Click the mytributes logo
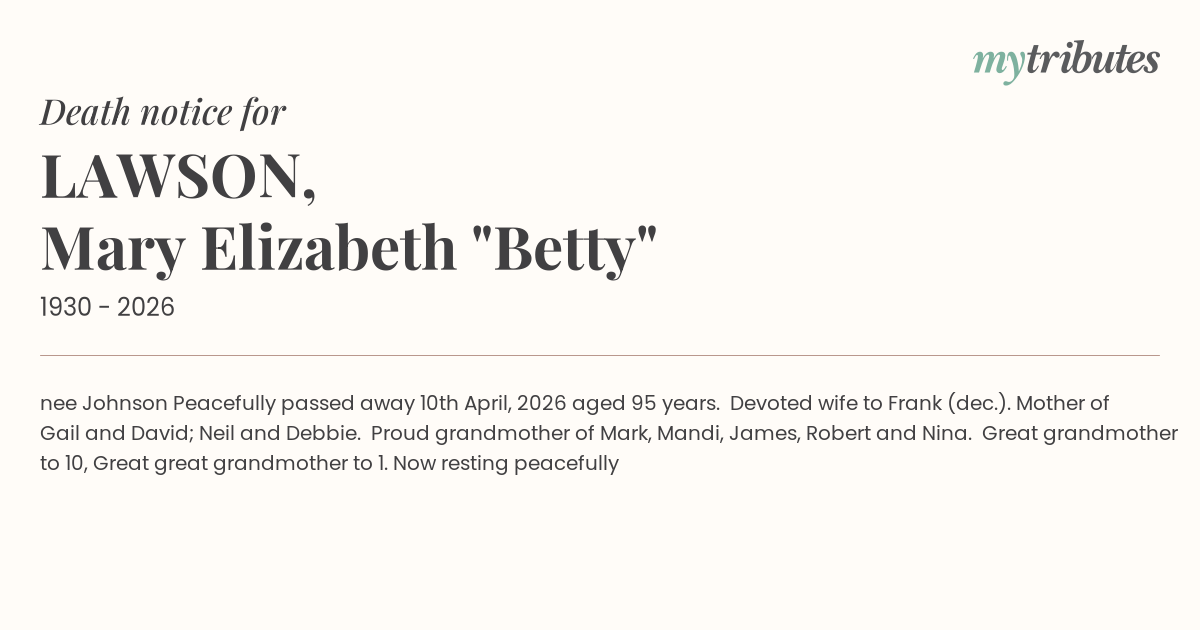The height and width of the screenshot is (630, 1200). pyautogui.click(x=1065, y=61)
